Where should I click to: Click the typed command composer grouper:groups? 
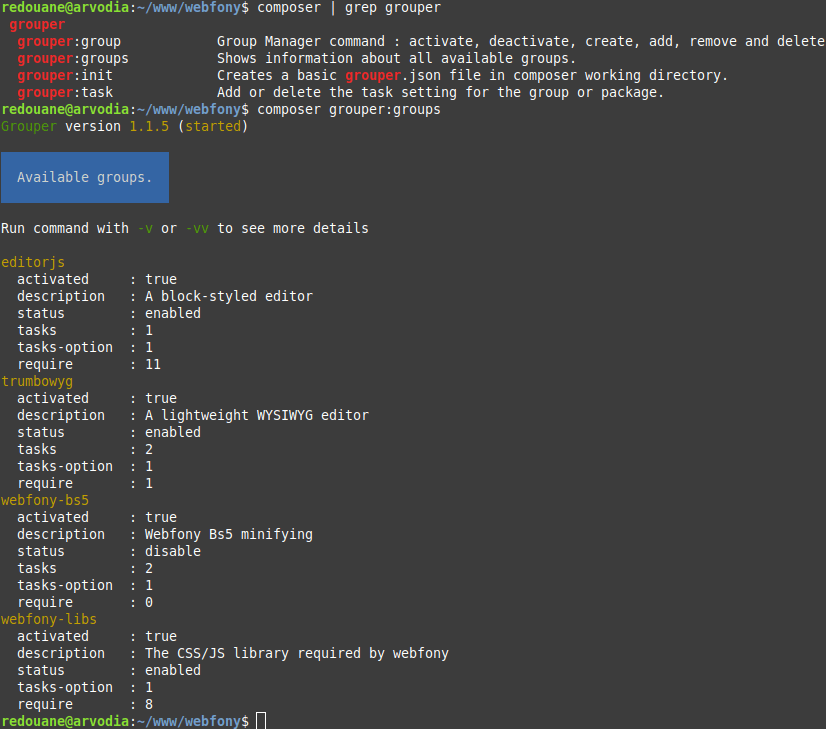click(349, 109)
